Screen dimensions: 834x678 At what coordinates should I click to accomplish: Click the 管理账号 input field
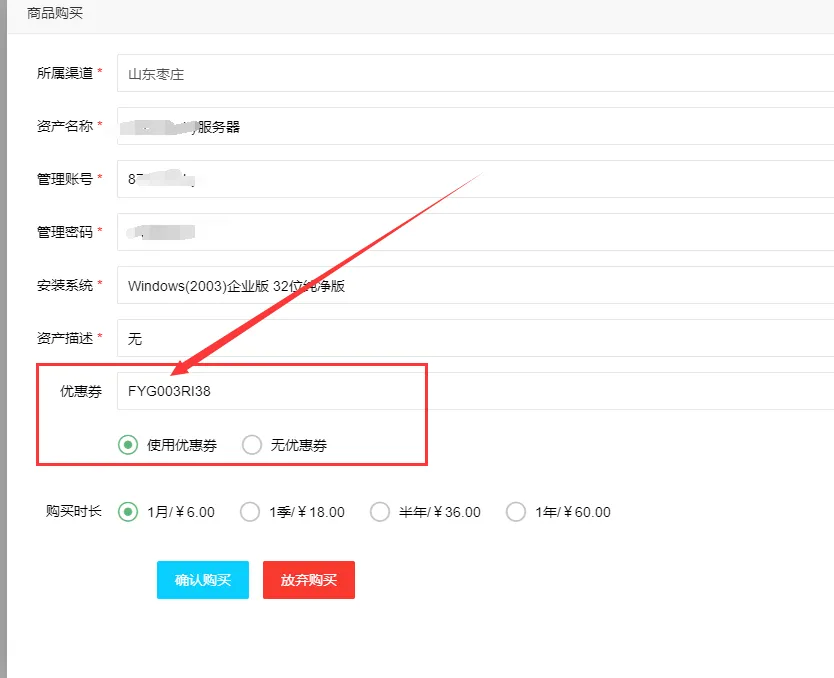[x=476, y=179]
